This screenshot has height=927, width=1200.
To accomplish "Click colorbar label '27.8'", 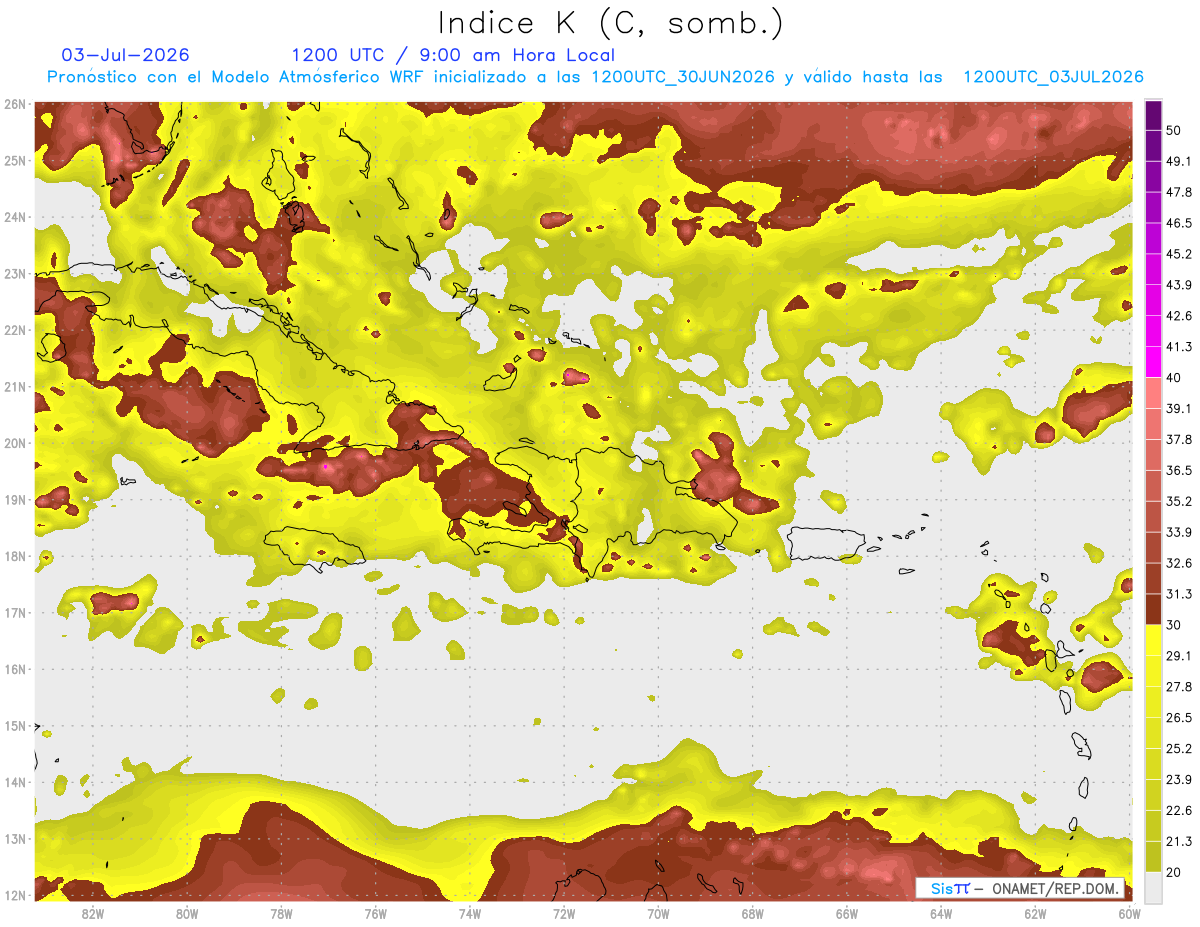I will [x=1179, y=686].
